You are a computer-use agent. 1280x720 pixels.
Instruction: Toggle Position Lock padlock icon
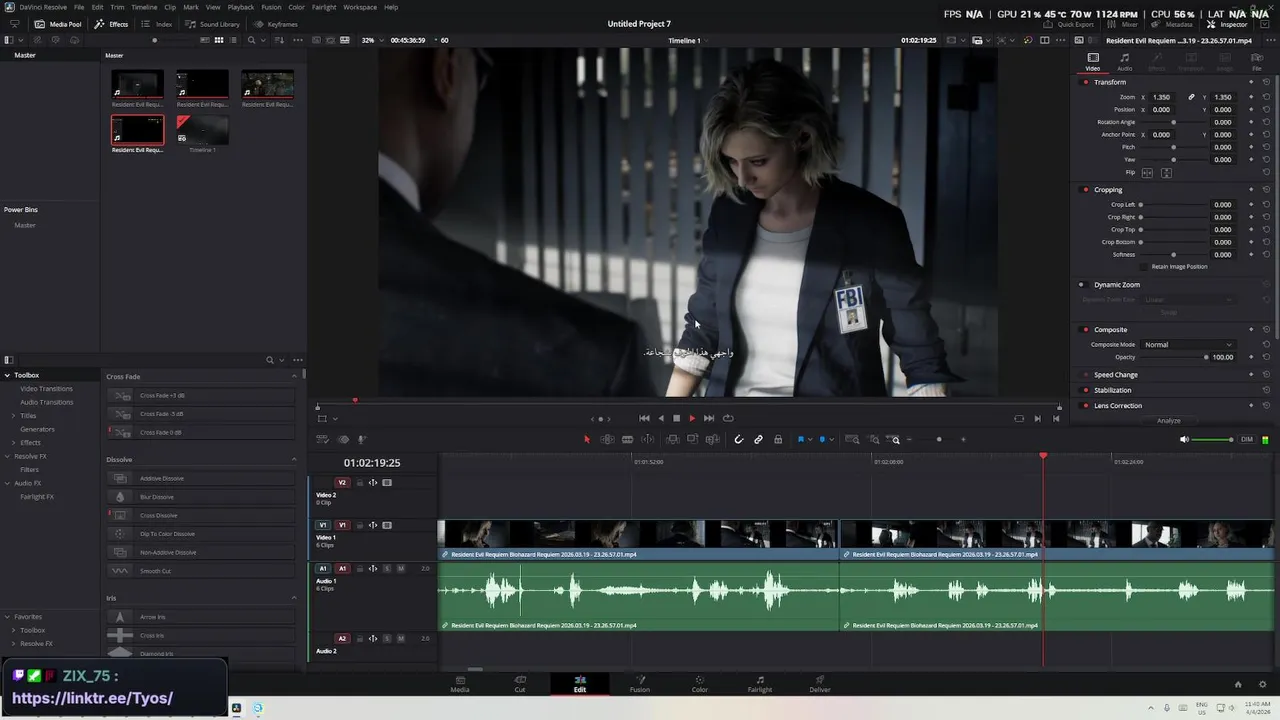coord(778,439)
